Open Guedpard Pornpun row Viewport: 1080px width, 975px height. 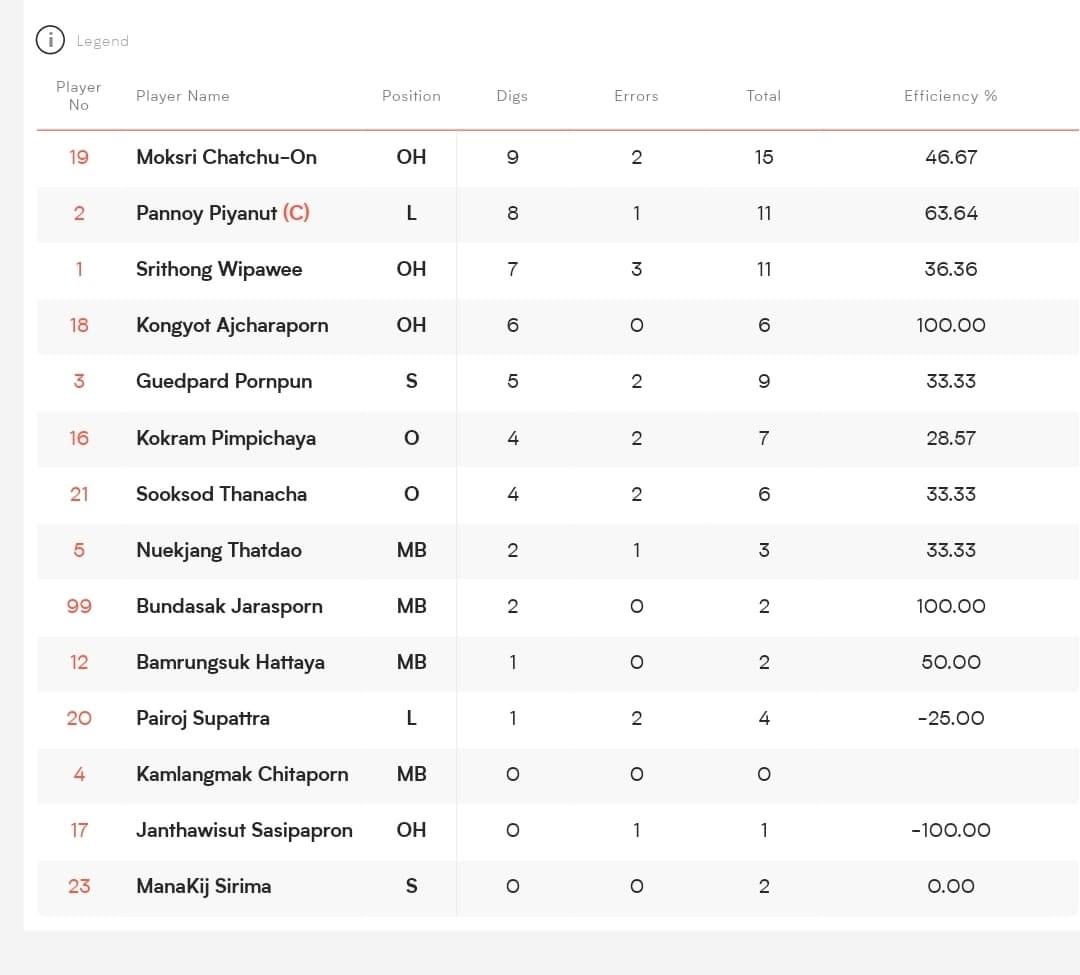pos(557,381)
